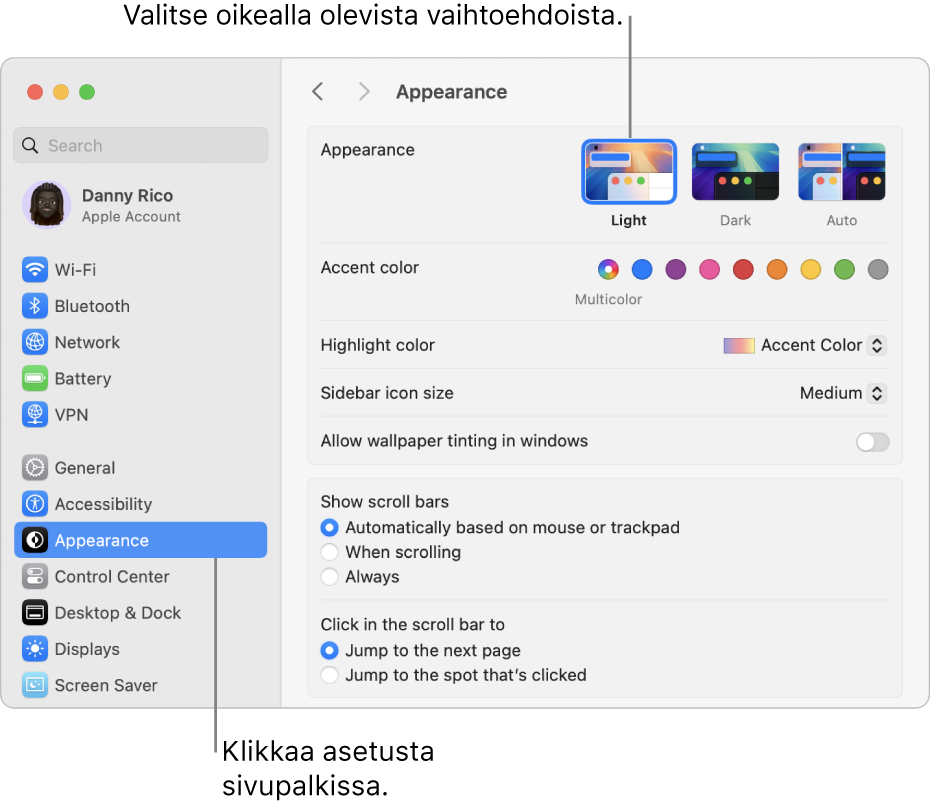Pick the pink accent color

709,269
